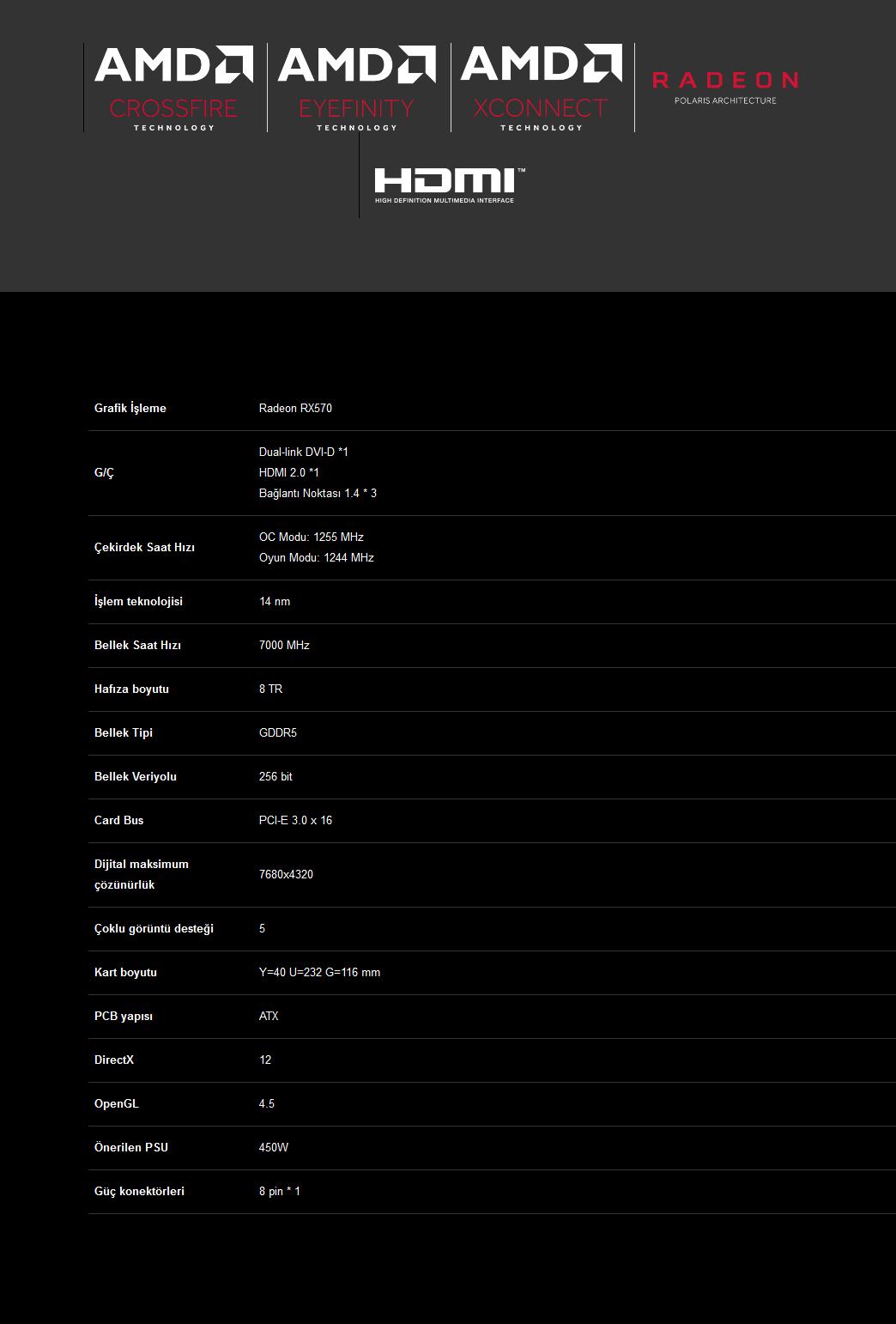Click the AMD CrossFire Technology logo
Screen dimensions: 896x1324
174,88
